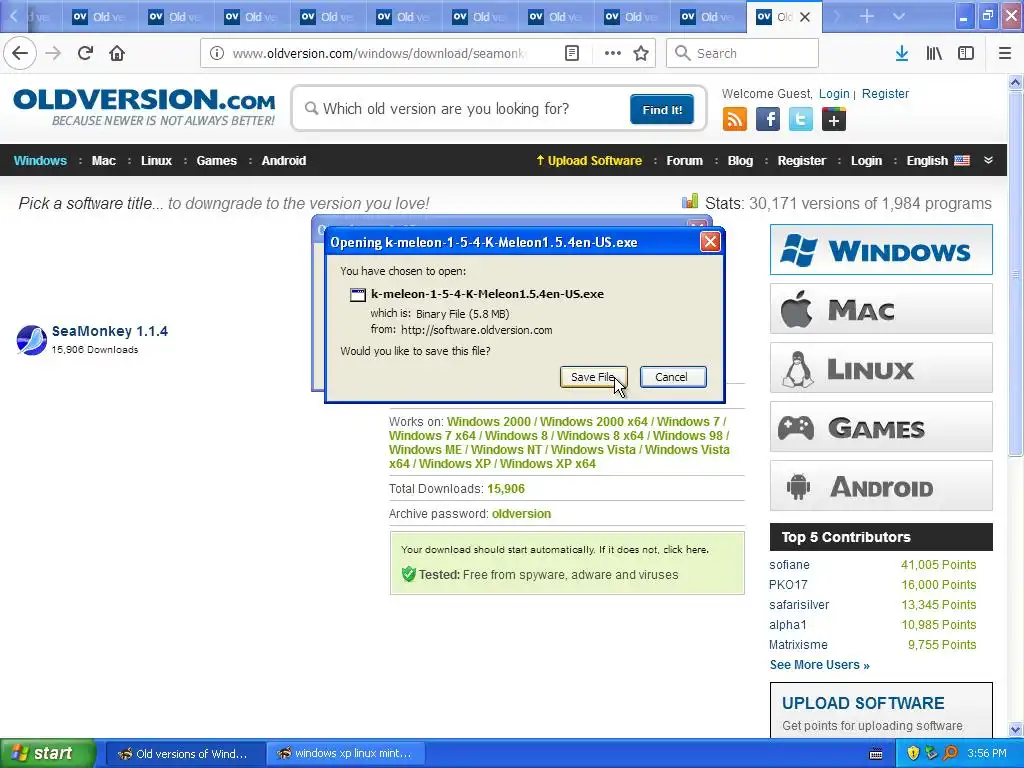Open Upload Software in the nav bar
This screenshot has width=1024, height=768.
[589, 161]
